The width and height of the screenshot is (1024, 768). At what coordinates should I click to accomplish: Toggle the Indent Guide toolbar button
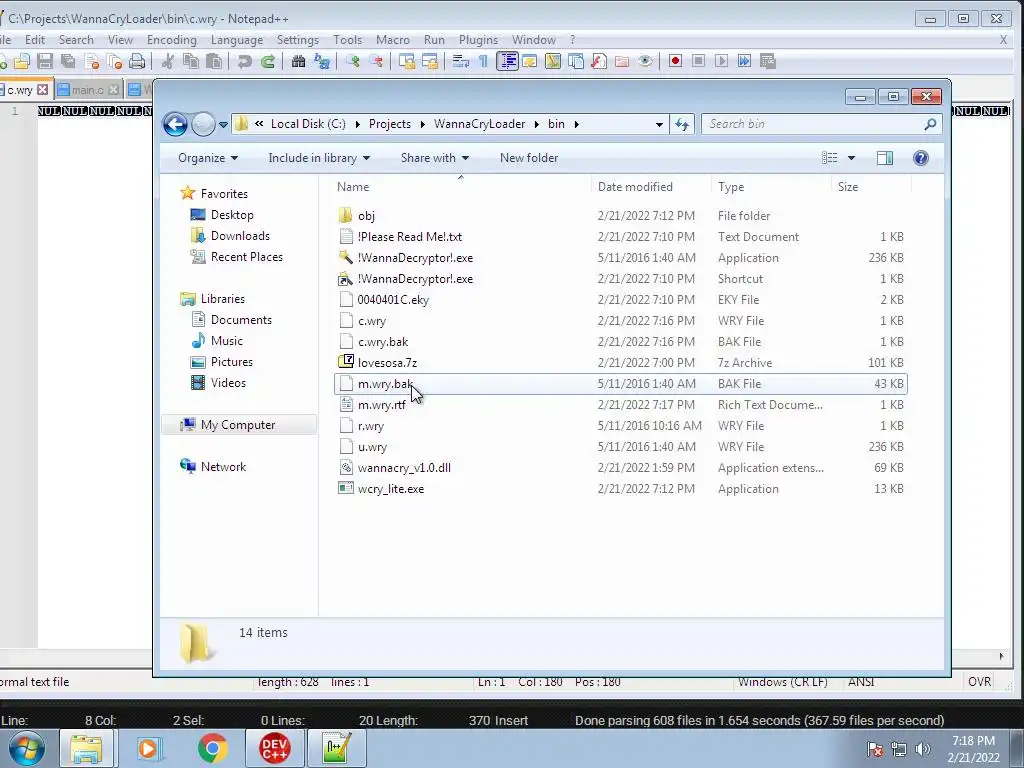[x=507, y=61]
